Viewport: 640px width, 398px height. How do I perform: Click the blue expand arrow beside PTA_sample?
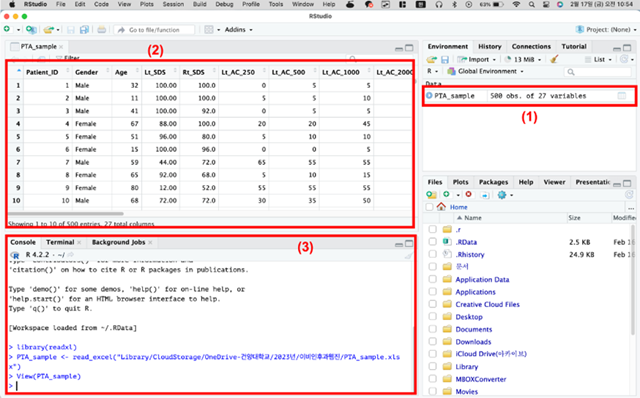pos(429,96)
